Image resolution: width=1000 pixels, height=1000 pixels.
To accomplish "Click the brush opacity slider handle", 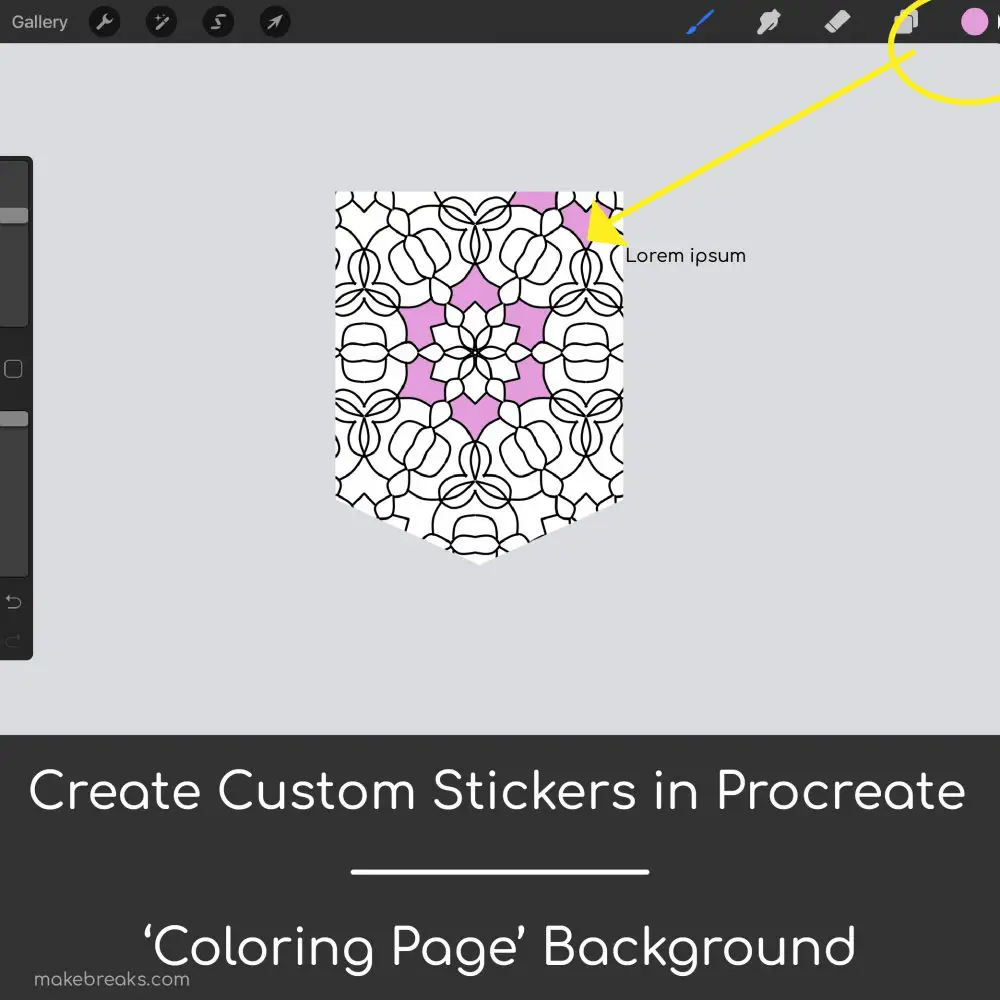I will pyautogui.click(x=14, y=419).
